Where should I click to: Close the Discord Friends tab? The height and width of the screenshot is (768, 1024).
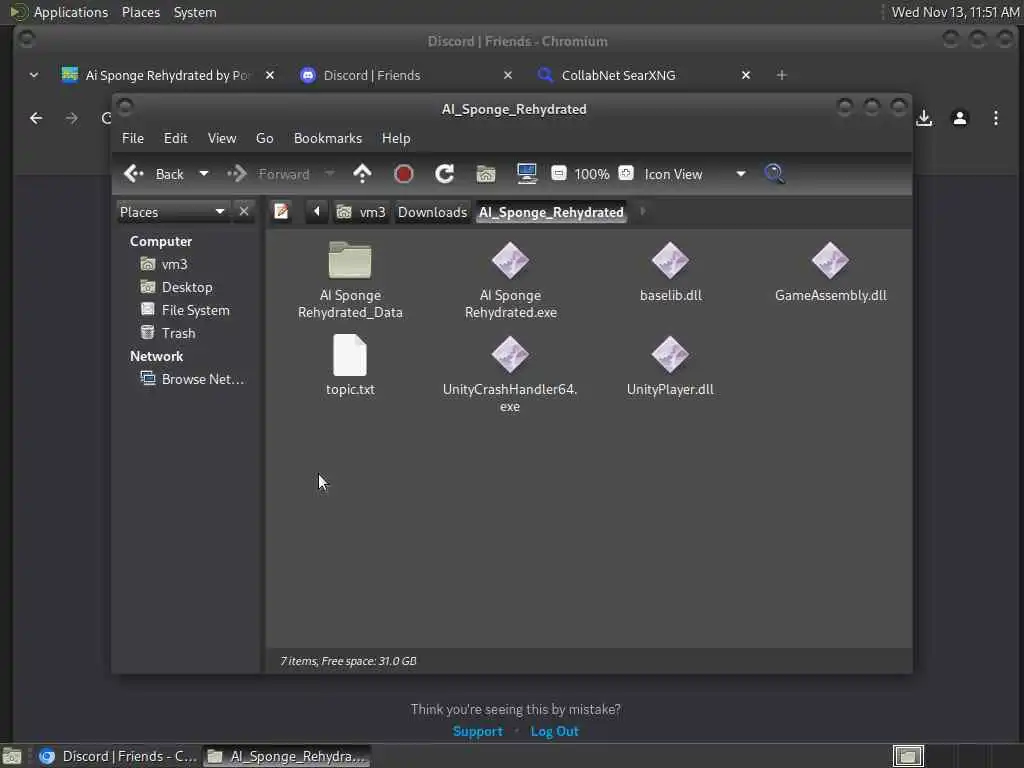click(x=507, y=75)
